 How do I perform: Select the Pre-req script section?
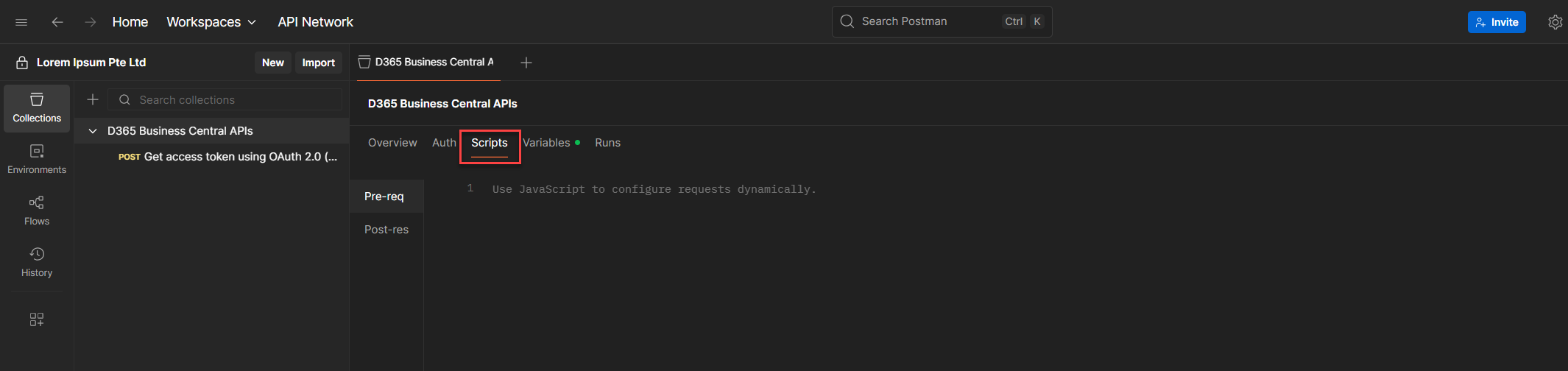point(386,197)
